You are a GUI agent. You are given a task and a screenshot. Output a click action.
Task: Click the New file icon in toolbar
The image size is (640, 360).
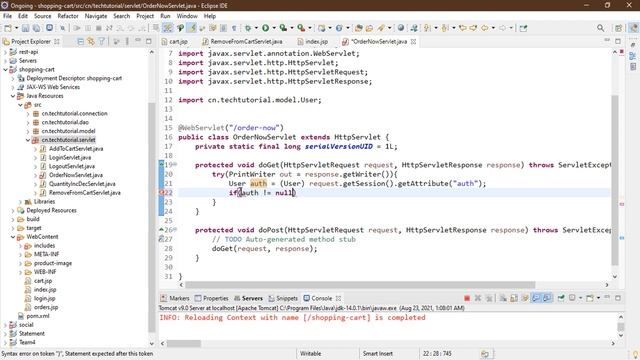8,28
